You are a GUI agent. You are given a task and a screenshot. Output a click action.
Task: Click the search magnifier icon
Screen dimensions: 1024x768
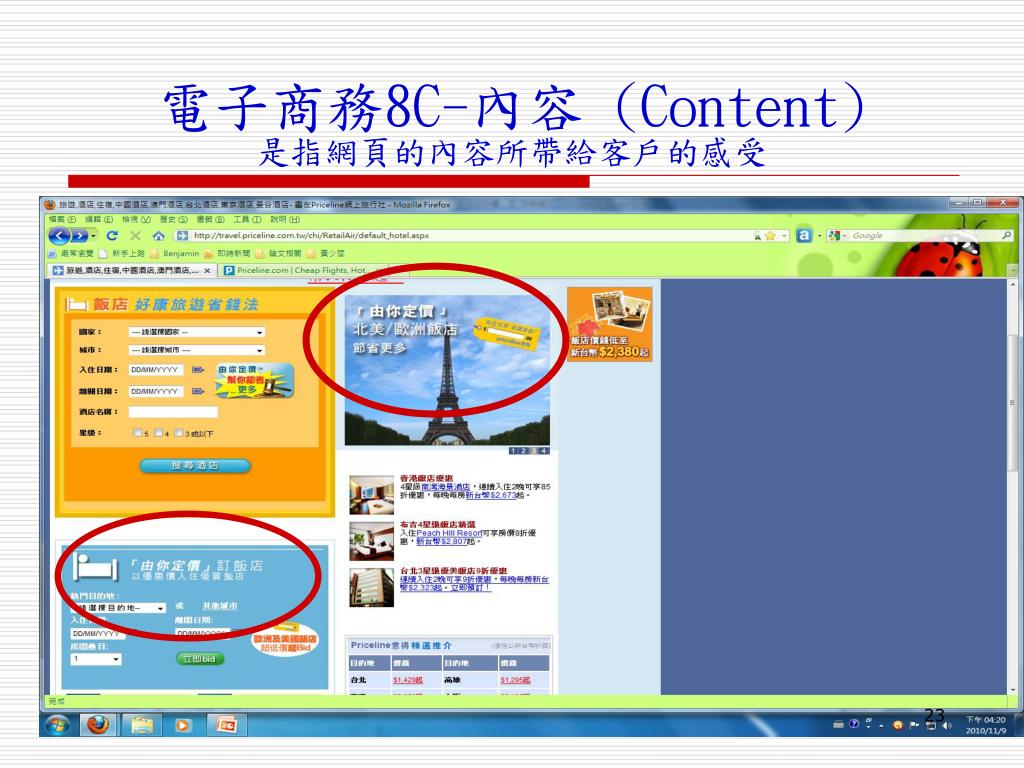[1006, 235]
